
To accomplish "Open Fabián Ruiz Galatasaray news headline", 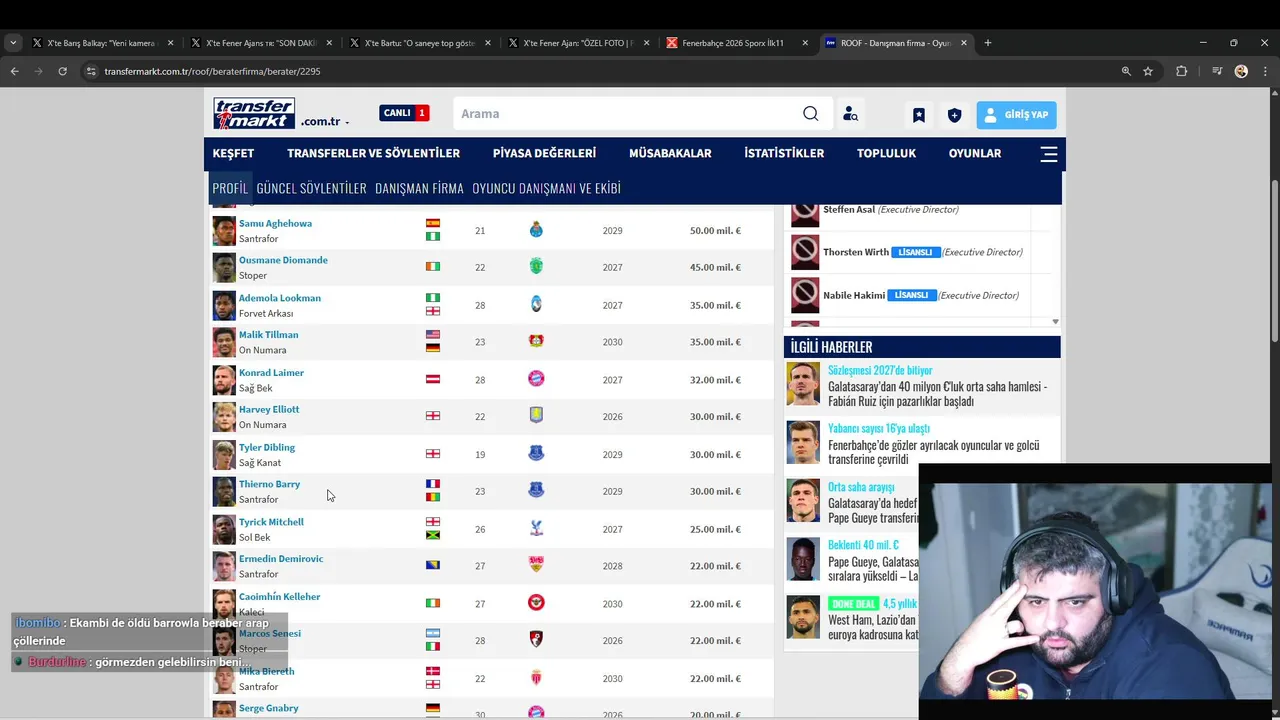I will pyautogui.click(x=937, y=394).
